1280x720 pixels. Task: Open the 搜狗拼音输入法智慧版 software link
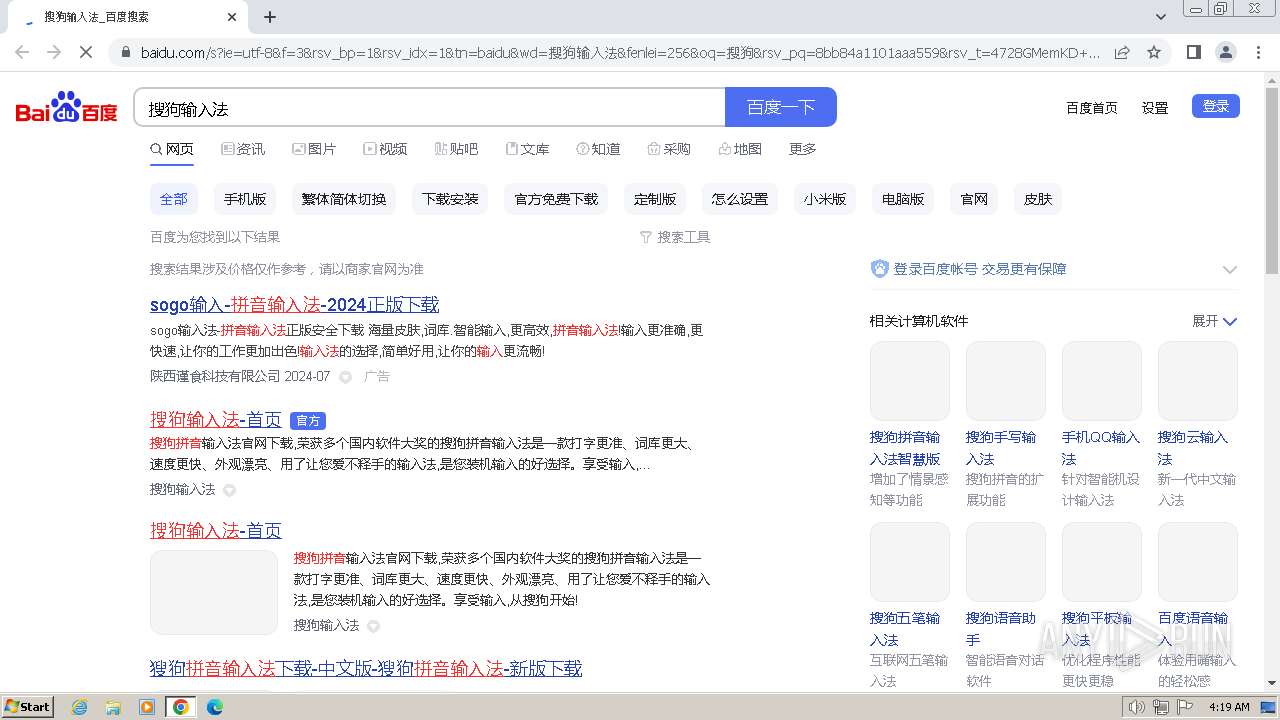tap(905, 448)
